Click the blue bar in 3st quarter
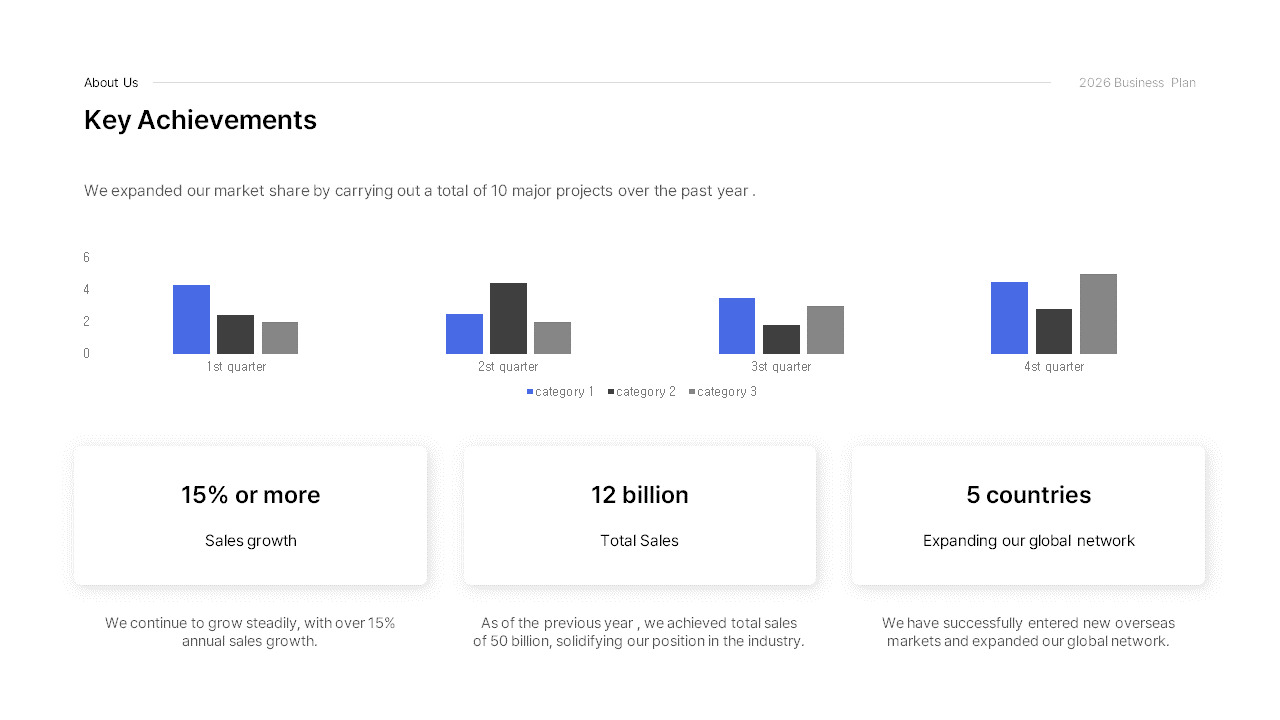Viewport: 1280px width, 720px height. [737, 326]
